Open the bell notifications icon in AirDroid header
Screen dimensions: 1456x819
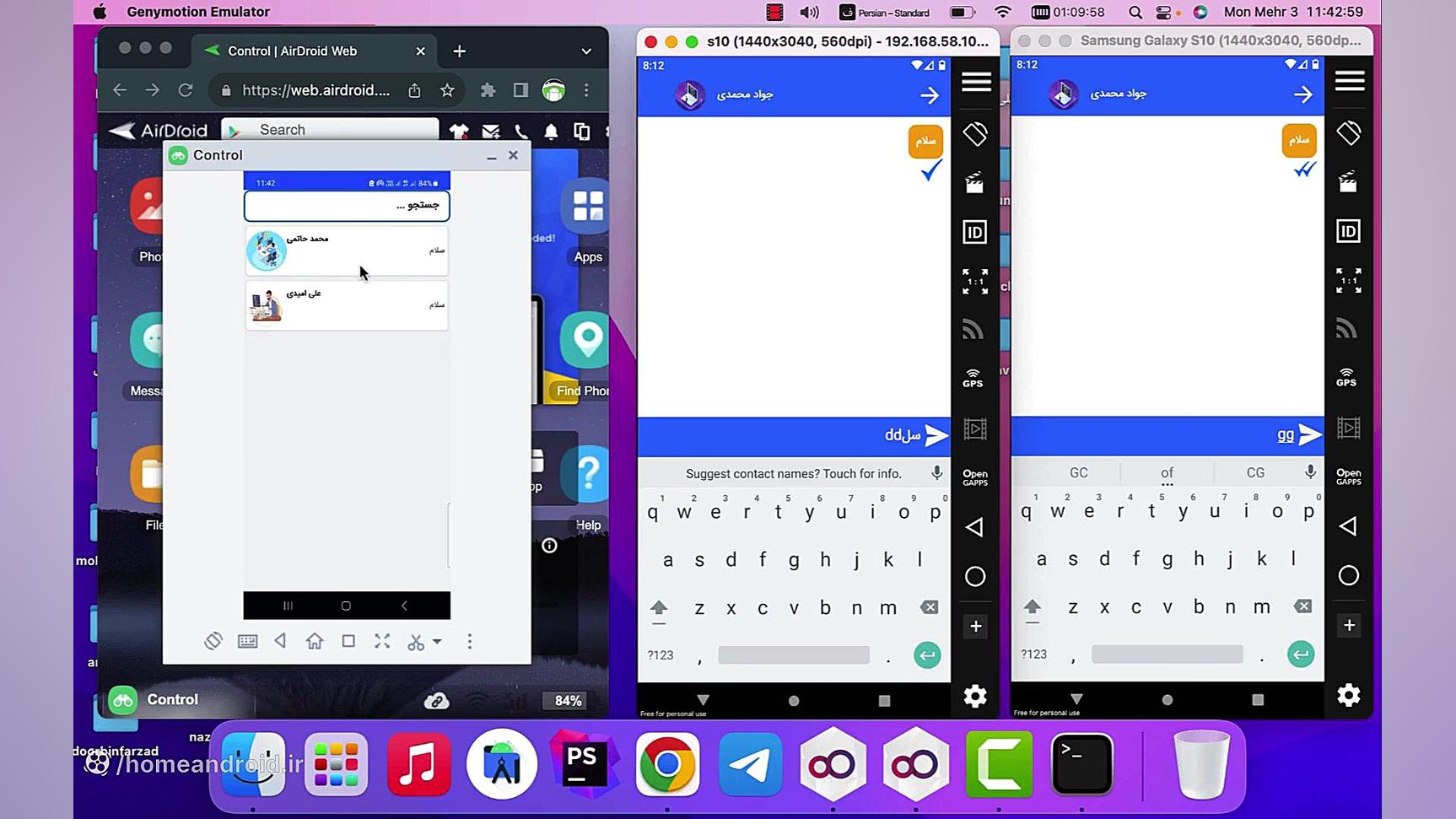tap(551, 131)
